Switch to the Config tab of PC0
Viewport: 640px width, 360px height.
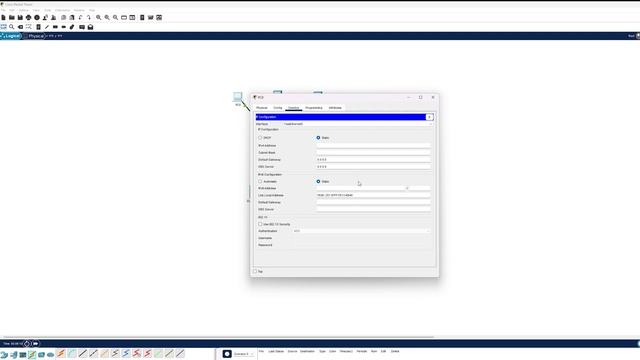[x=278, y=108]
